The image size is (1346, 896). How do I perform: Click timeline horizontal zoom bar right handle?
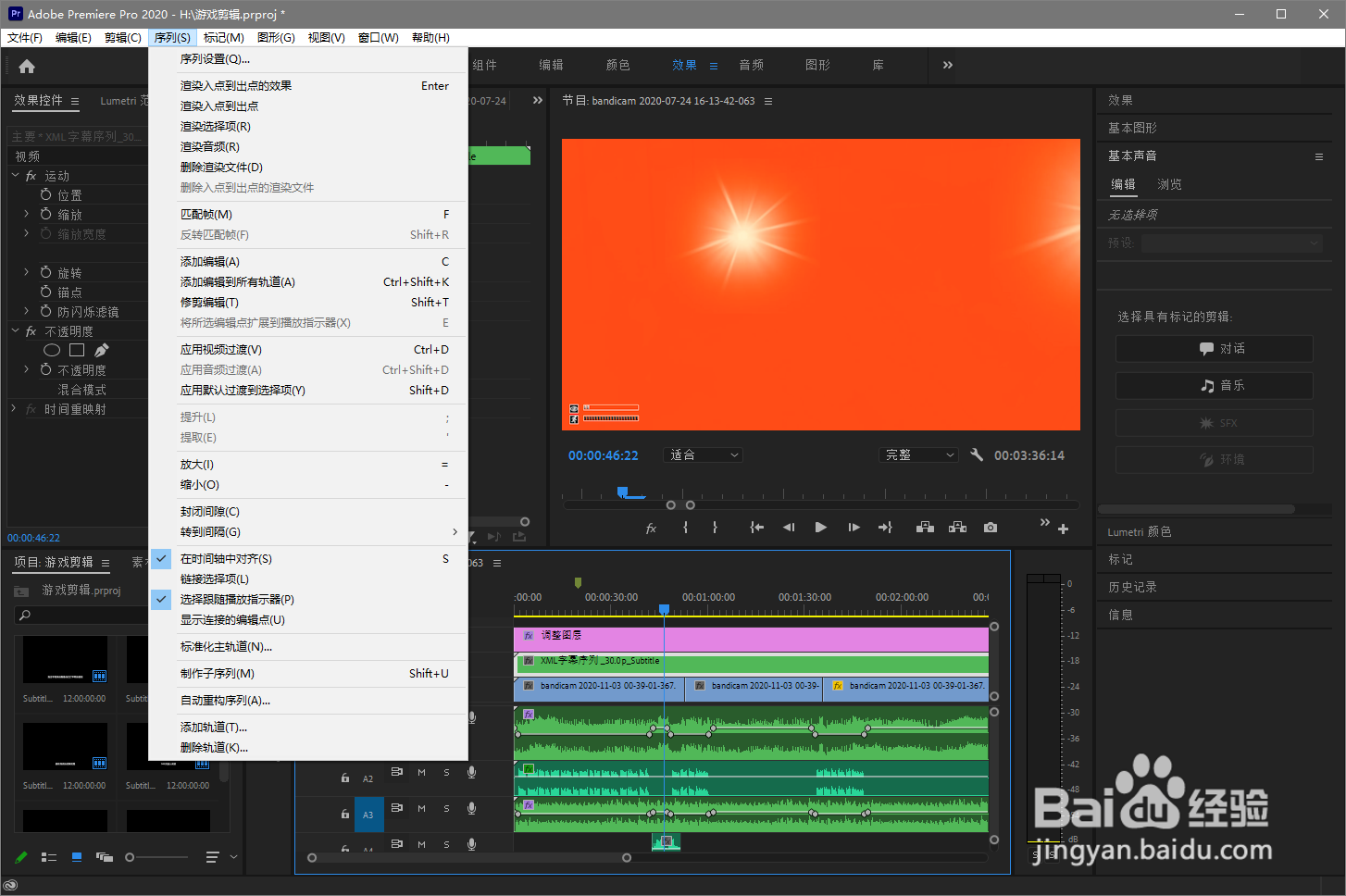[x=627, y=858]
